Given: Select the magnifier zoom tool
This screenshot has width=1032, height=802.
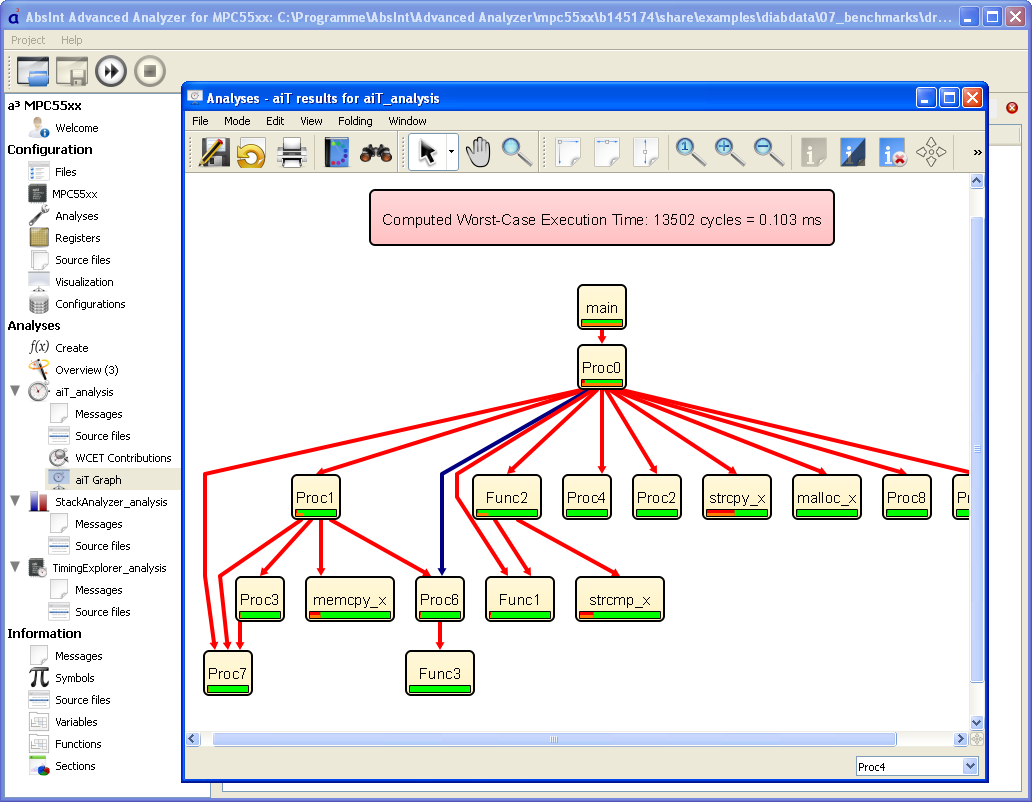Looking at the screenshot, I should pos(517,153).
